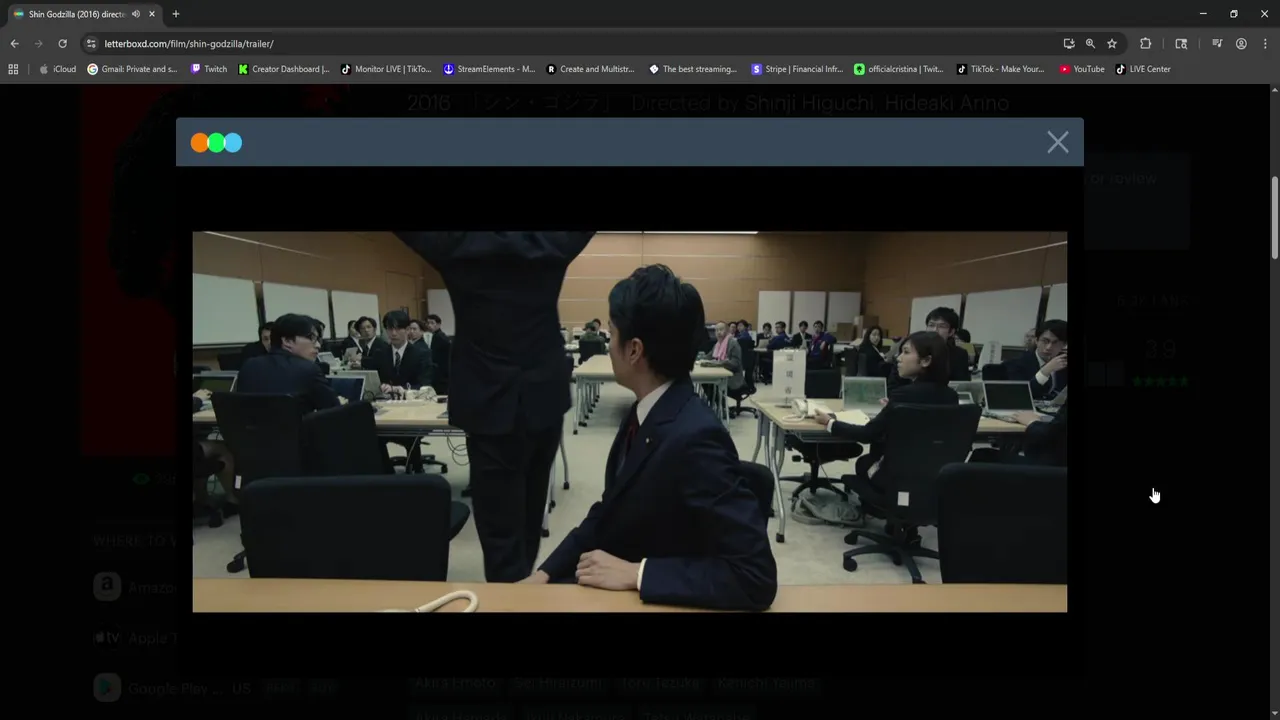The width and height of the screenshot is (1280, 720).
Task: Open the apps grid in bookmarks bar
Action: (x=13, y=69)
